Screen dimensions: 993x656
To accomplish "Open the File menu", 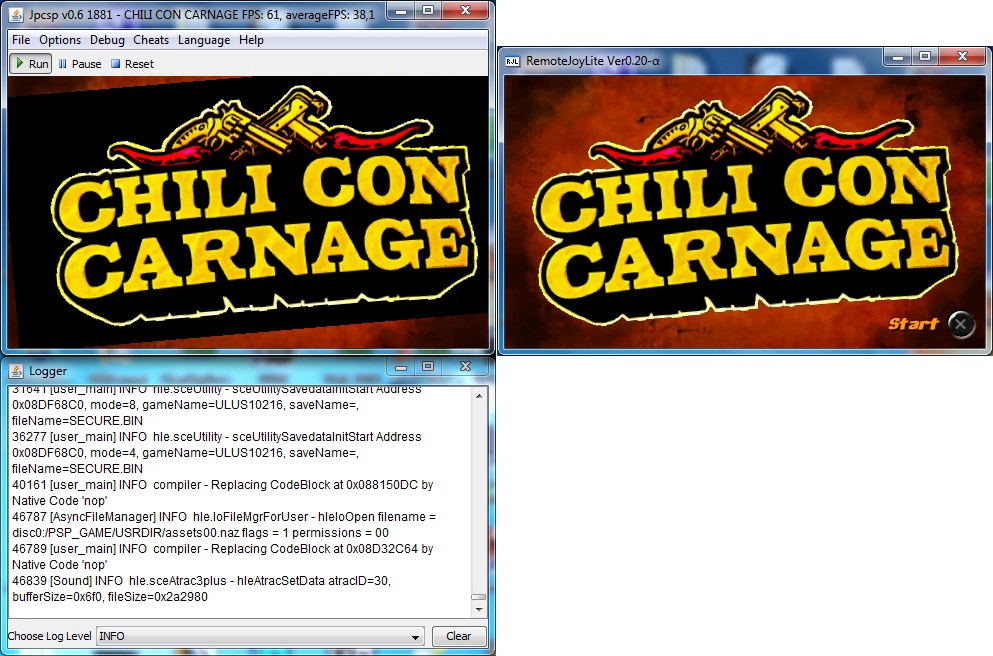I will coord(21,40).
